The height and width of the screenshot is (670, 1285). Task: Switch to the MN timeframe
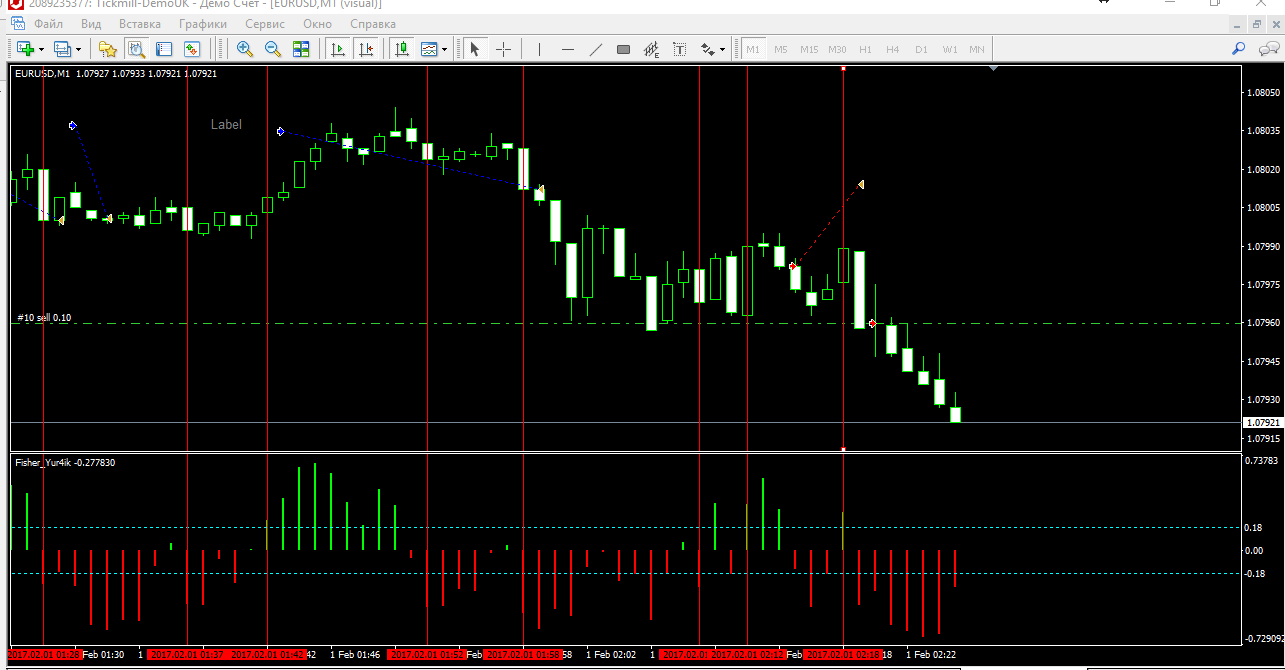tap(977, 49)
